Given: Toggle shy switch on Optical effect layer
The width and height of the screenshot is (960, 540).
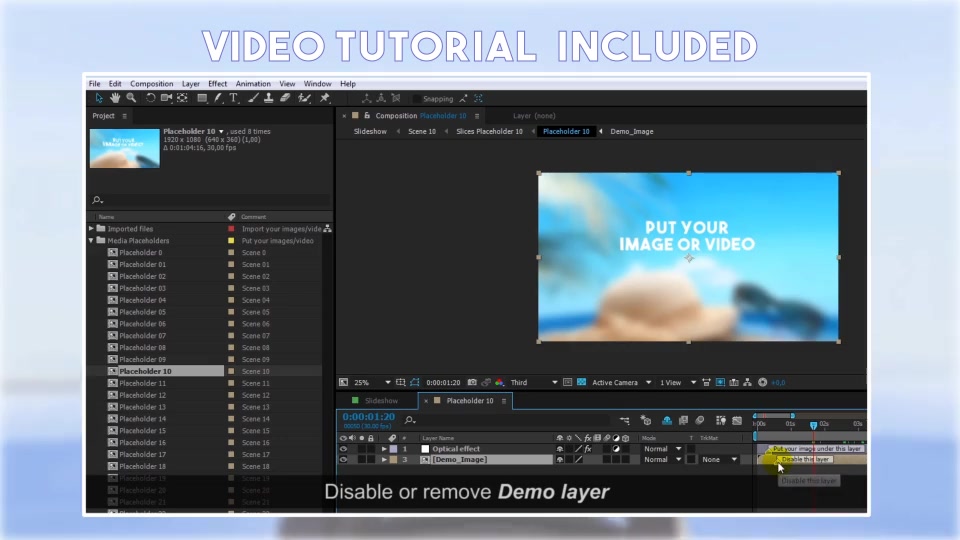Looking at the screenshot, I should [560, 449].
